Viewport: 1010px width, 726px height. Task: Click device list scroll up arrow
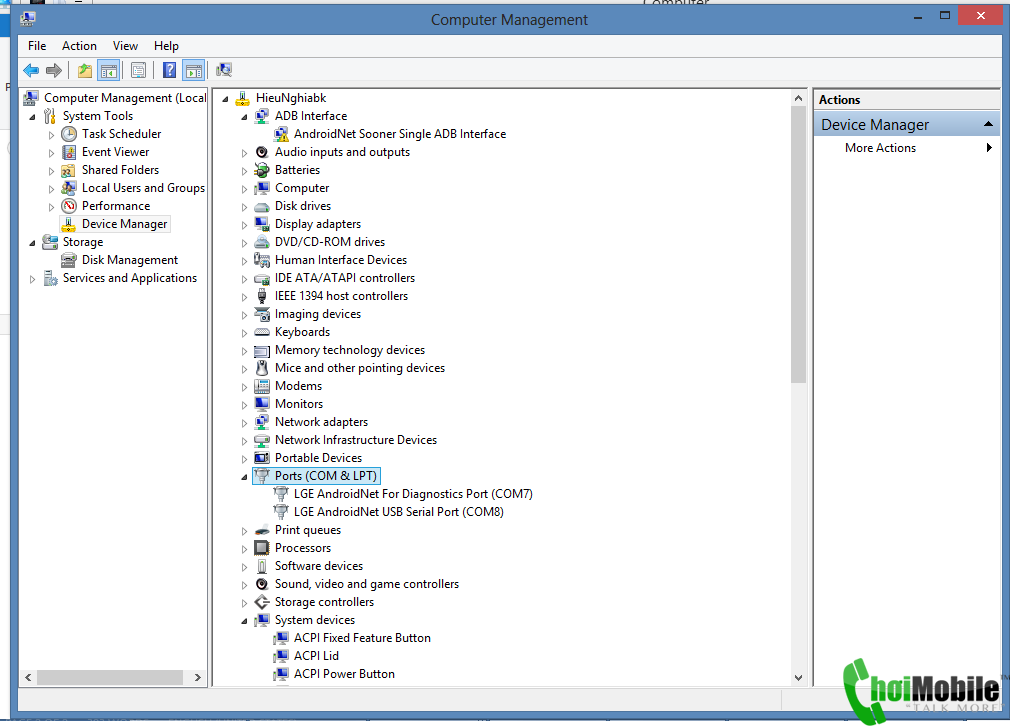[798, 99]
